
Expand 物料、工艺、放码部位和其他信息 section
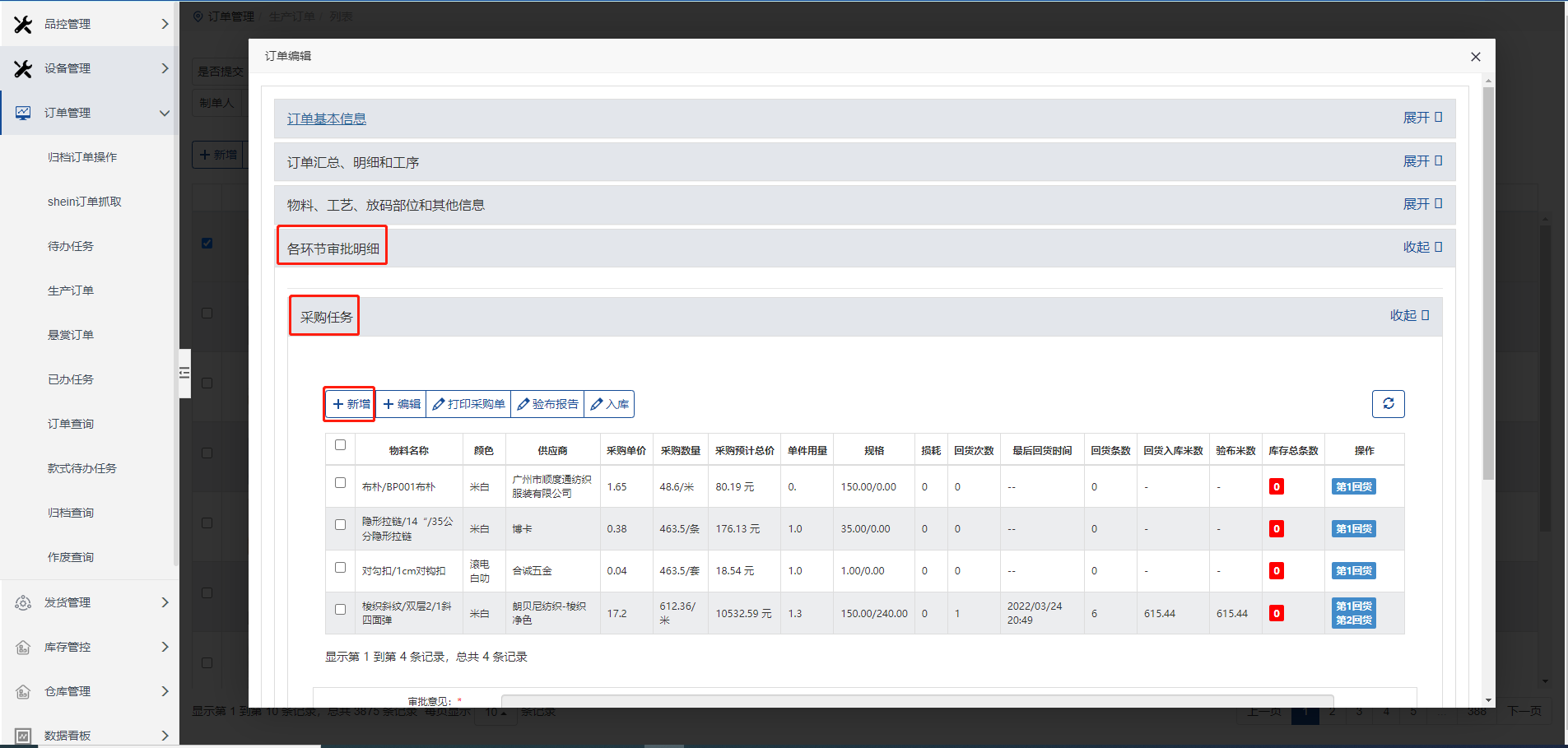[x=1421, y=204]
